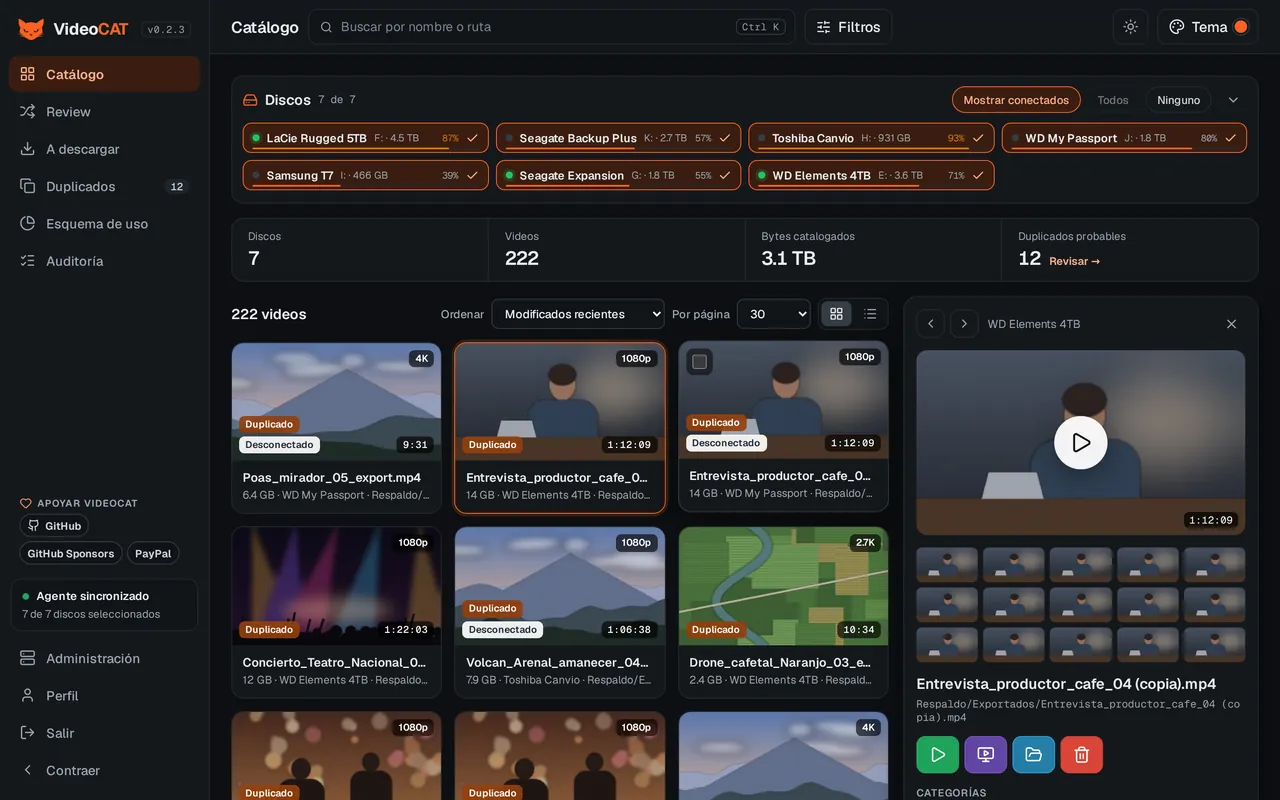
Task: Open Poas_mirador_05_export.mp4 thumbnail
Action: point(336,401)
